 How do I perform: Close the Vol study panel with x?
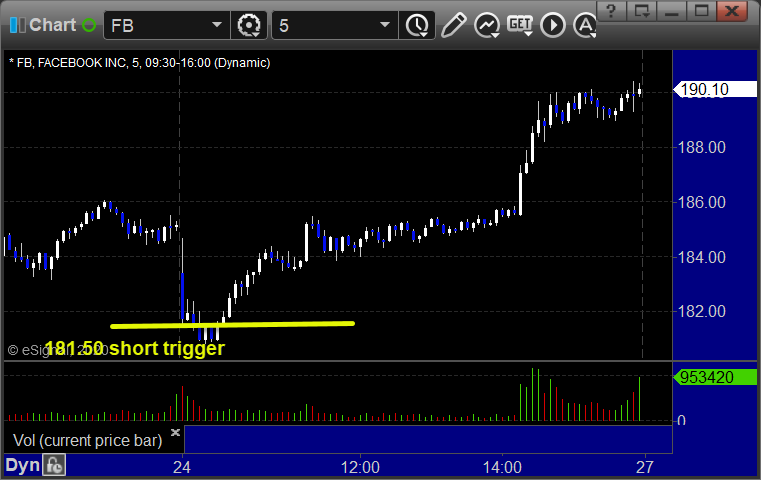(175, 432)
